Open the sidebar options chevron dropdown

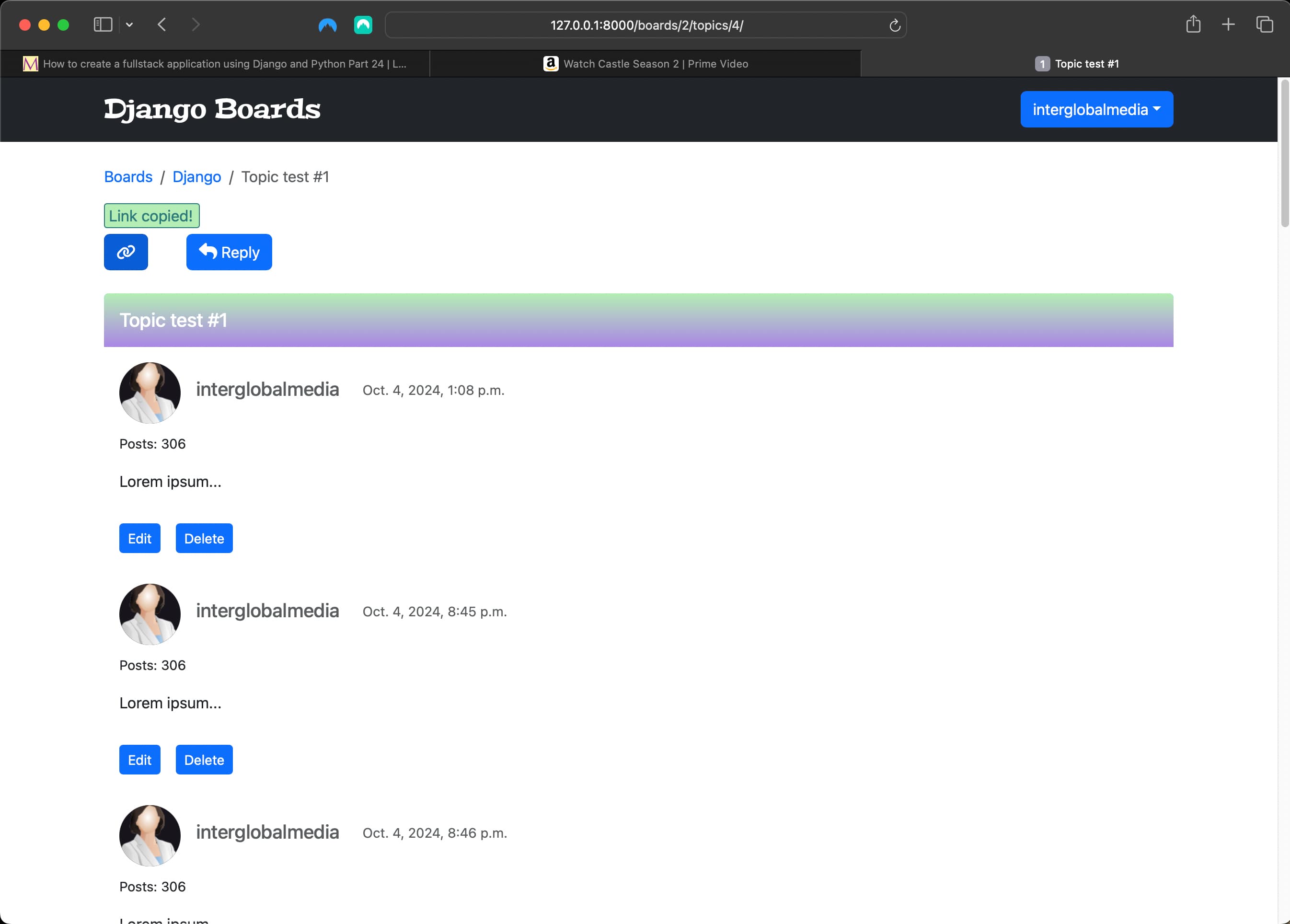tap(130, 24)
